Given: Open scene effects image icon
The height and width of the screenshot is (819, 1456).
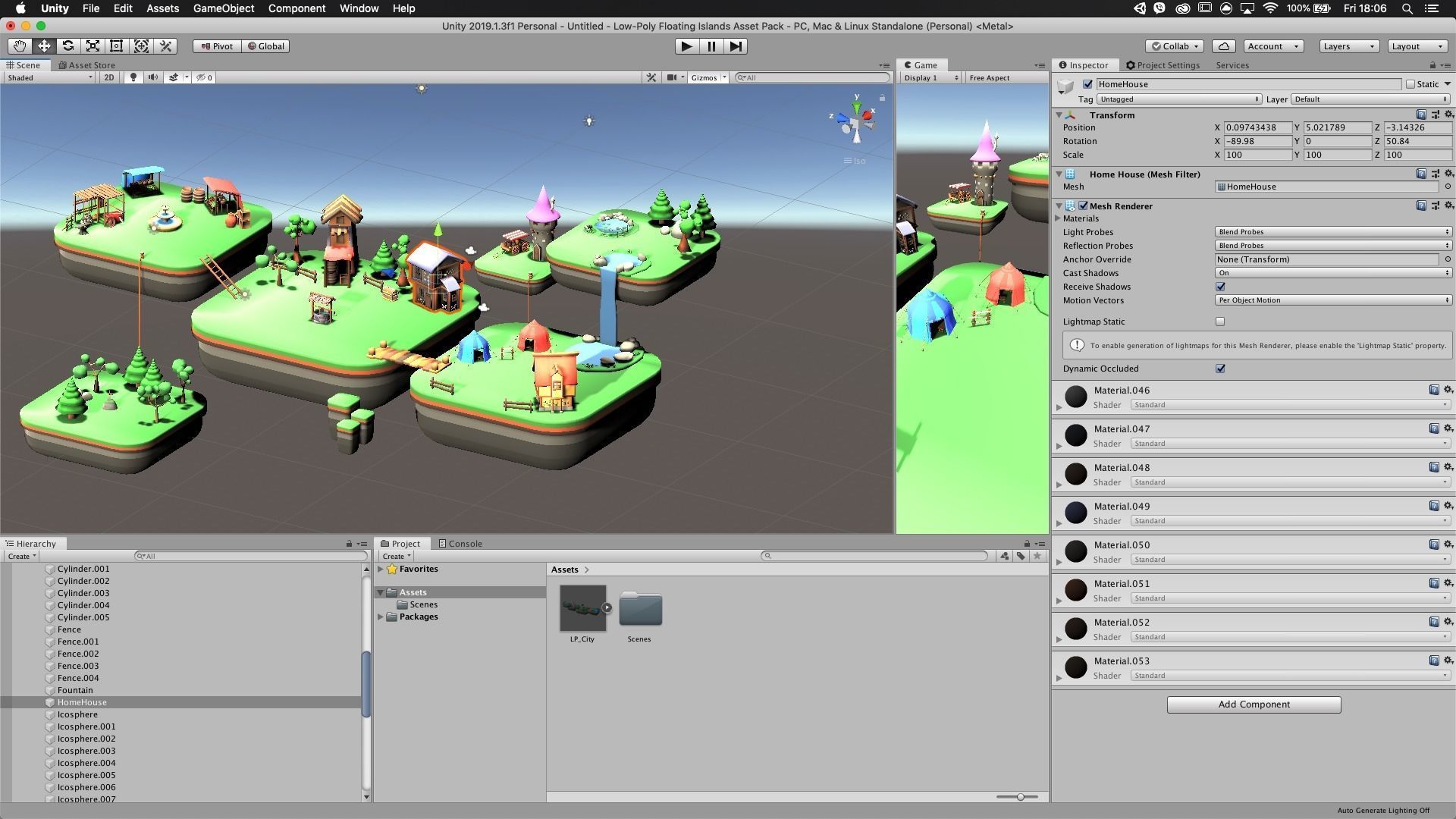Looking at the screenshot, I should [174, 77].
